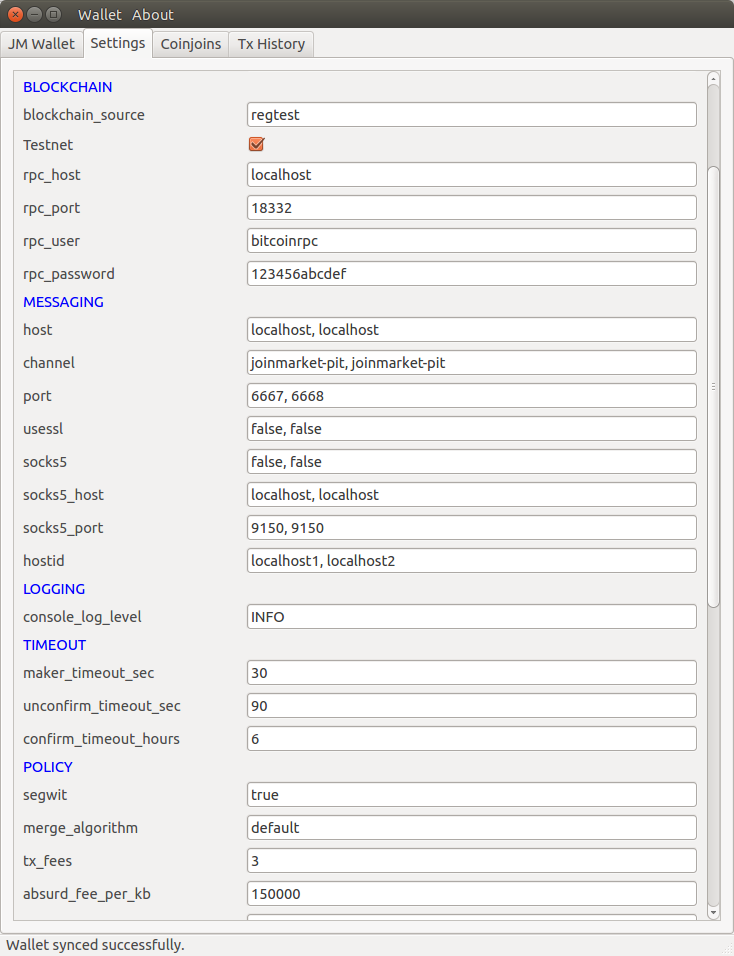Close the window with the red button
Screen dimensions: 734x956
tap(15, 14)
